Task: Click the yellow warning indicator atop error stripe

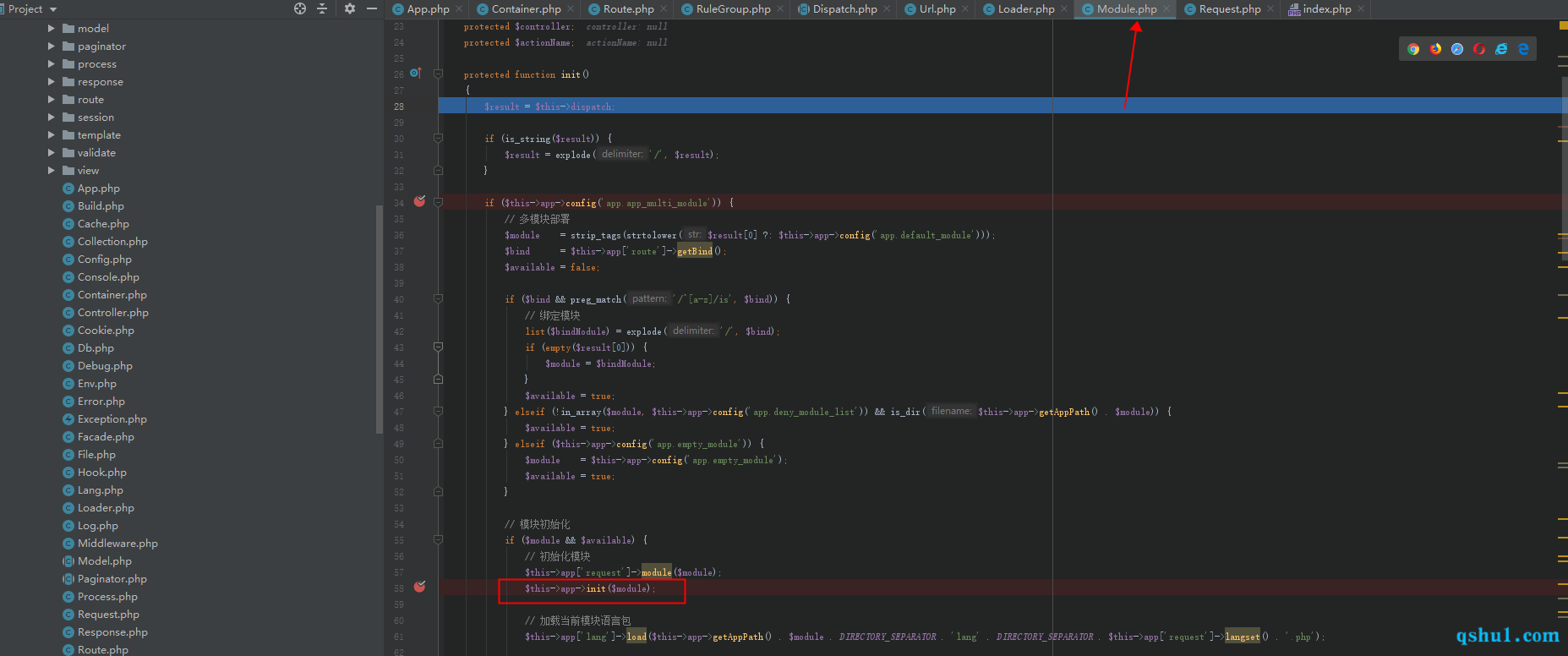Action: tap(1564, 25)
